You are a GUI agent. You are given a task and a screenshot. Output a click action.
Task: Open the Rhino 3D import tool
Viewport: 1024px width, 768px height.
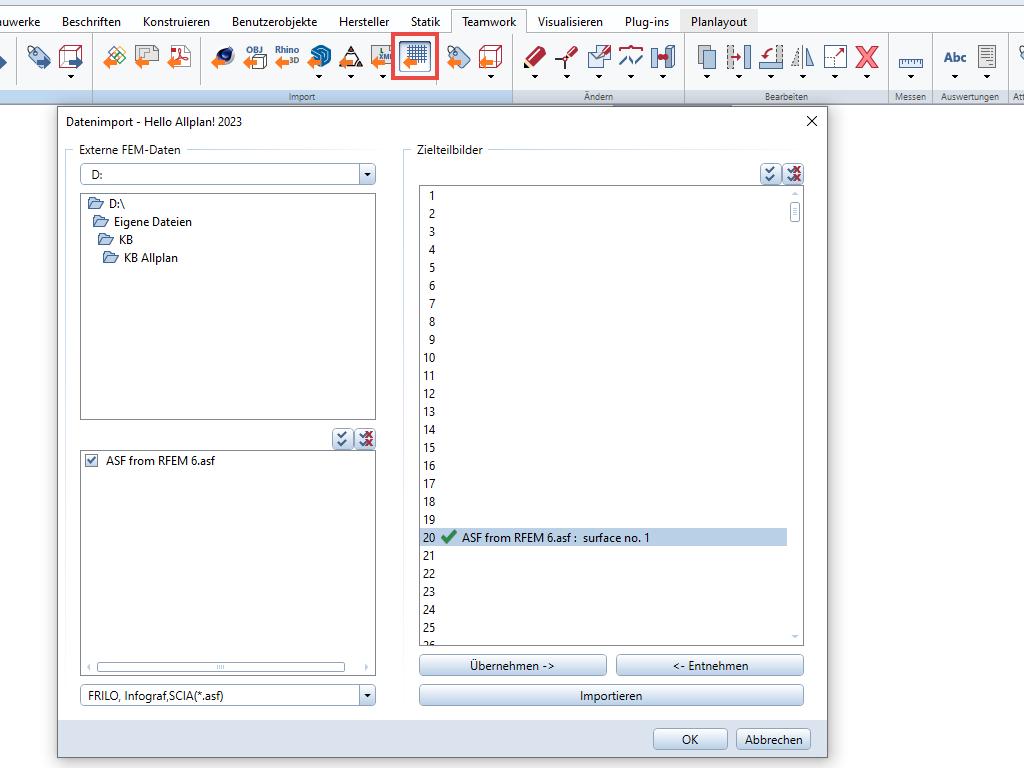click(x=287, y=57)
